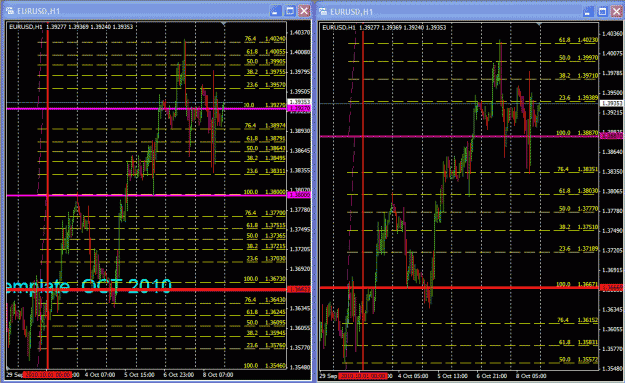
Task: Click the '76.4 1.36152' level in right chart
Action: (578, 320)
